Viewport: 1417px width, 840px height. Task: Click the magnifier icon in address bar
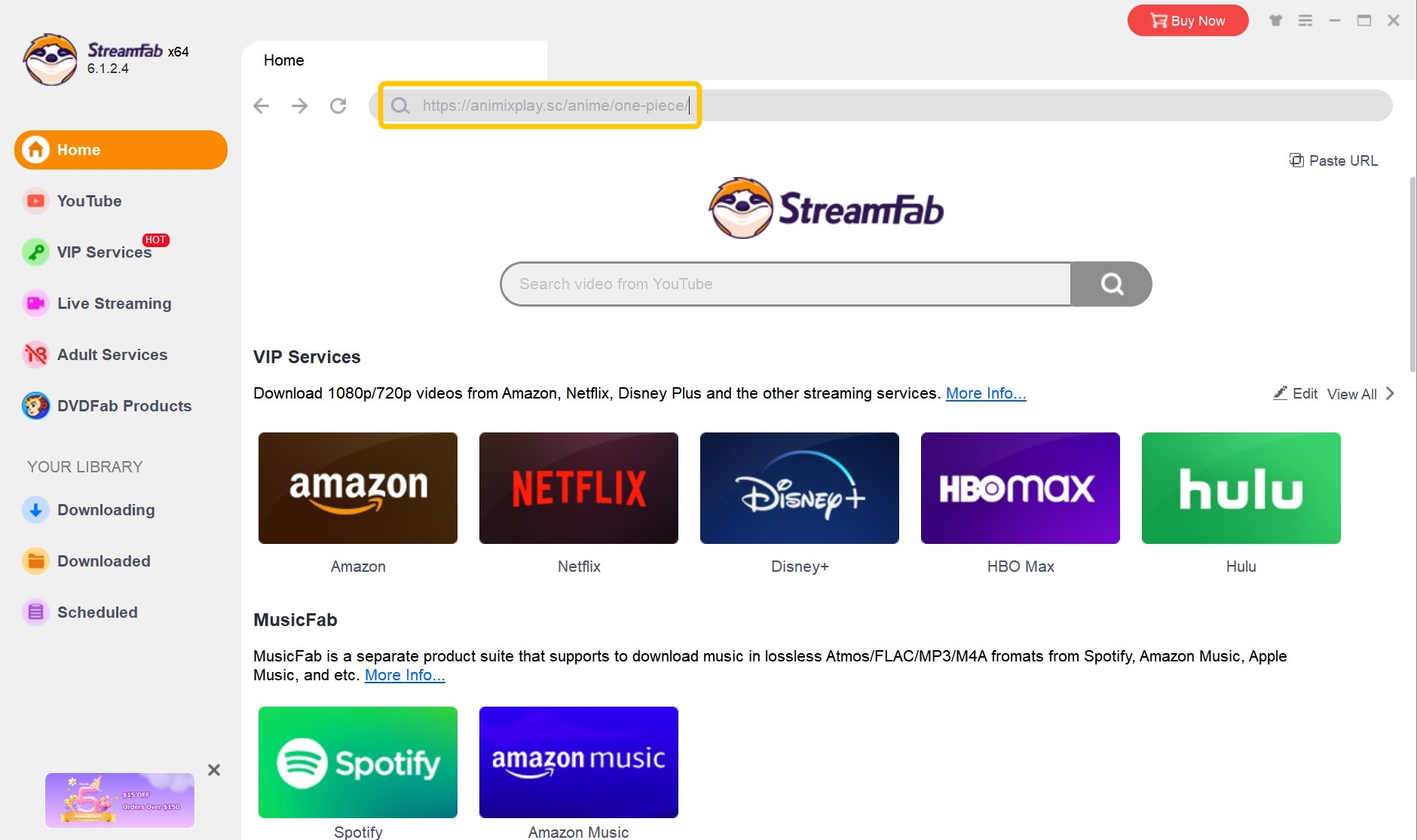click(x=400, y=105)
